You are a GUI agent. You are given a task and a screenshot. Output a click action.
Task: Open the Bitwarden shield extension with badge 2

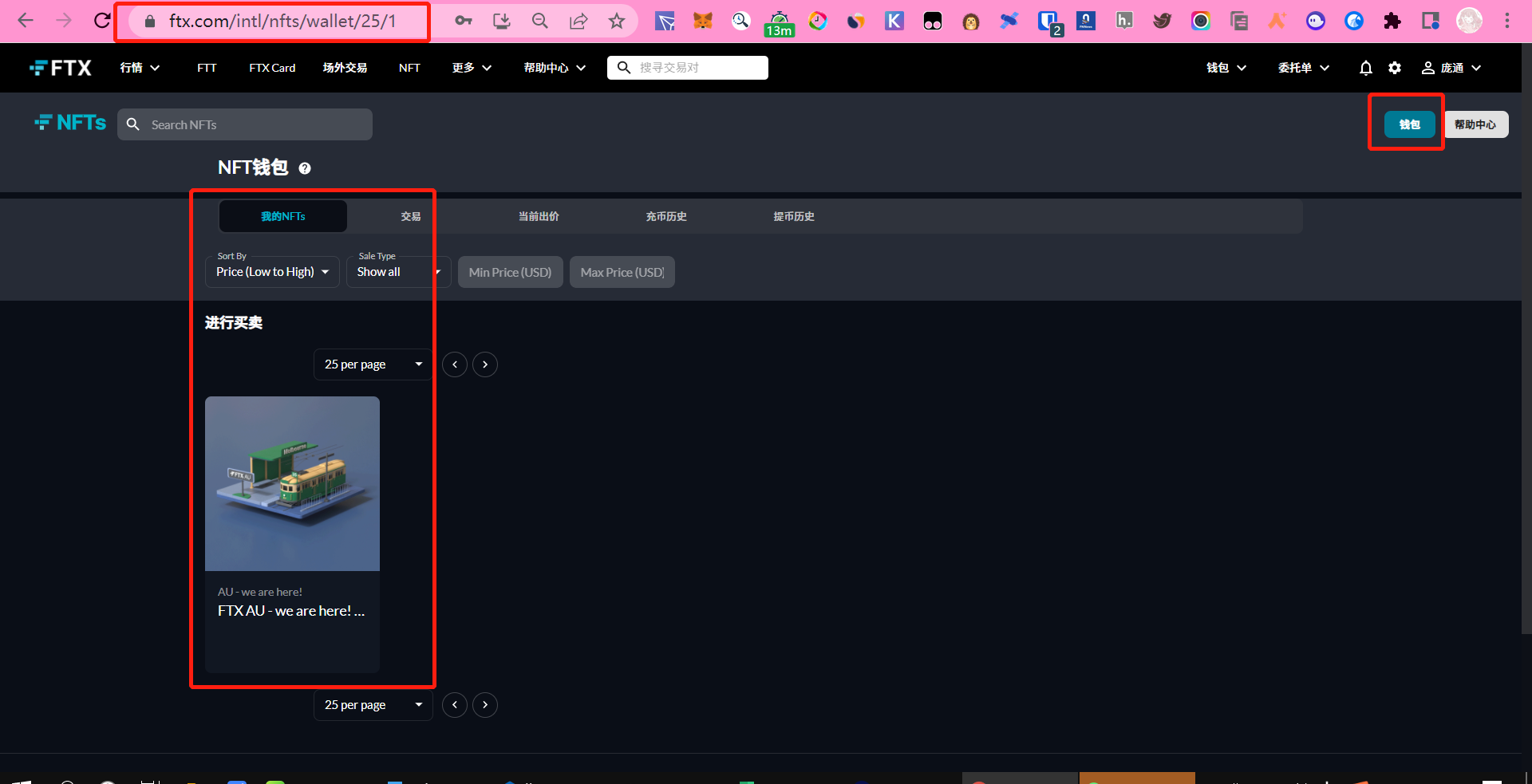point(1049,22)
